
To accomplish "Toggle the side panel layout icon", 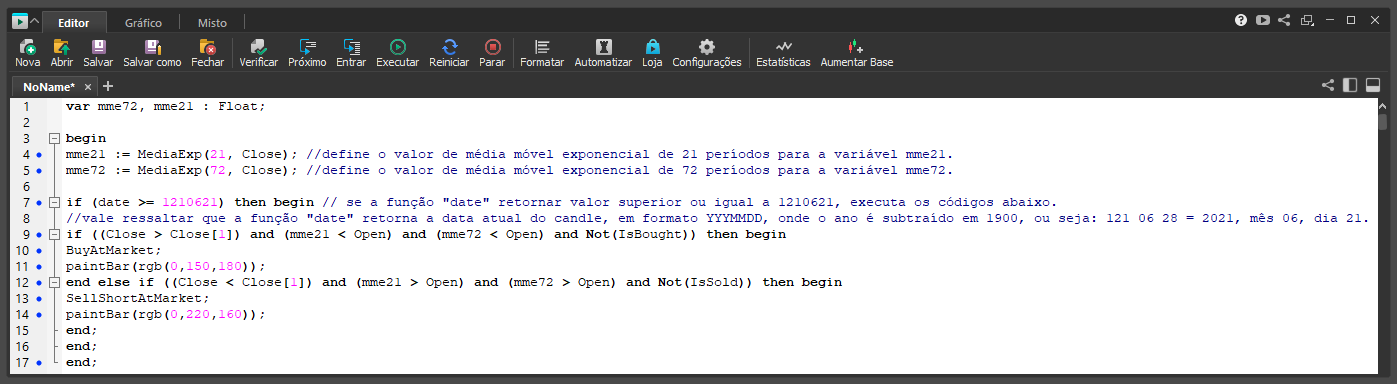I will pyautogui.click(x=1350, y=86).
